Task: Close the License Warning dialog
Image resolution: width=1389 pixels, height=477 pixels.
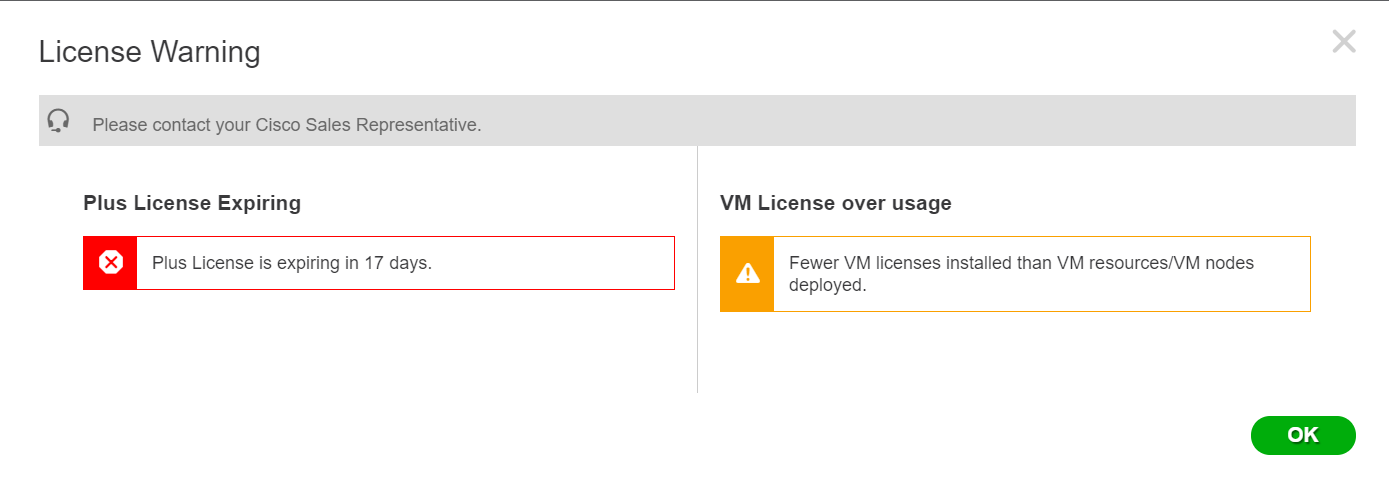Action: click(1344, 41)
